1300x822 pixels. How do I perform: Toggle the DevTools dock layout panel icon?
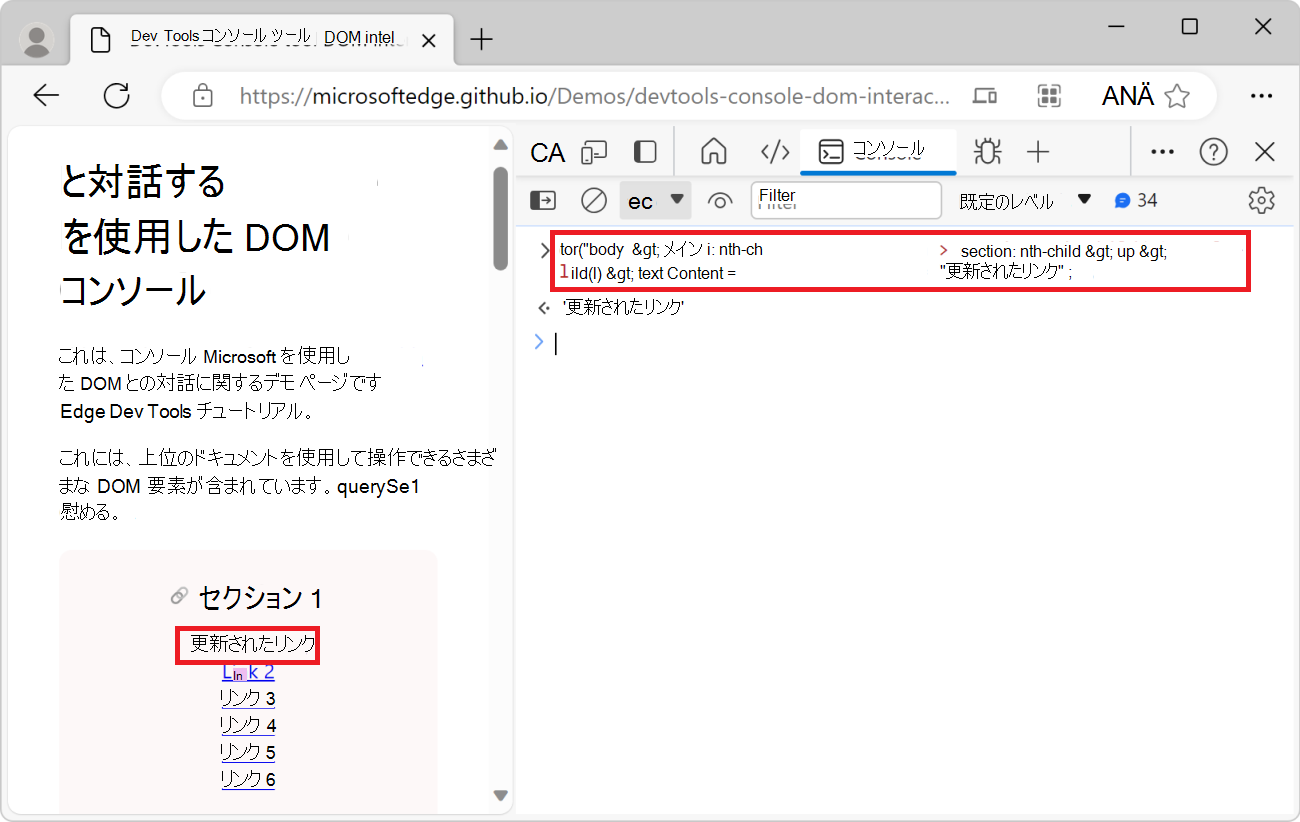point(644,152)
